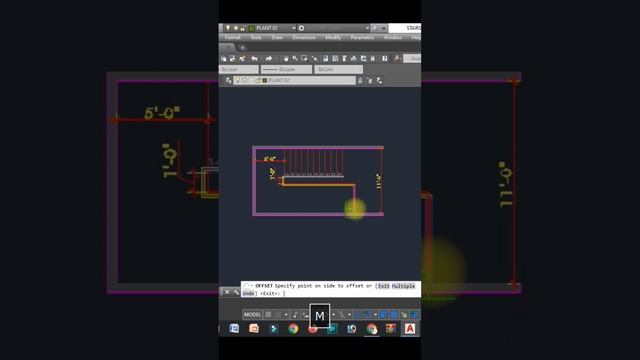Click the 5'-0" dimension text in drawing
Screen dimensions: 640x360
(269, 159)
